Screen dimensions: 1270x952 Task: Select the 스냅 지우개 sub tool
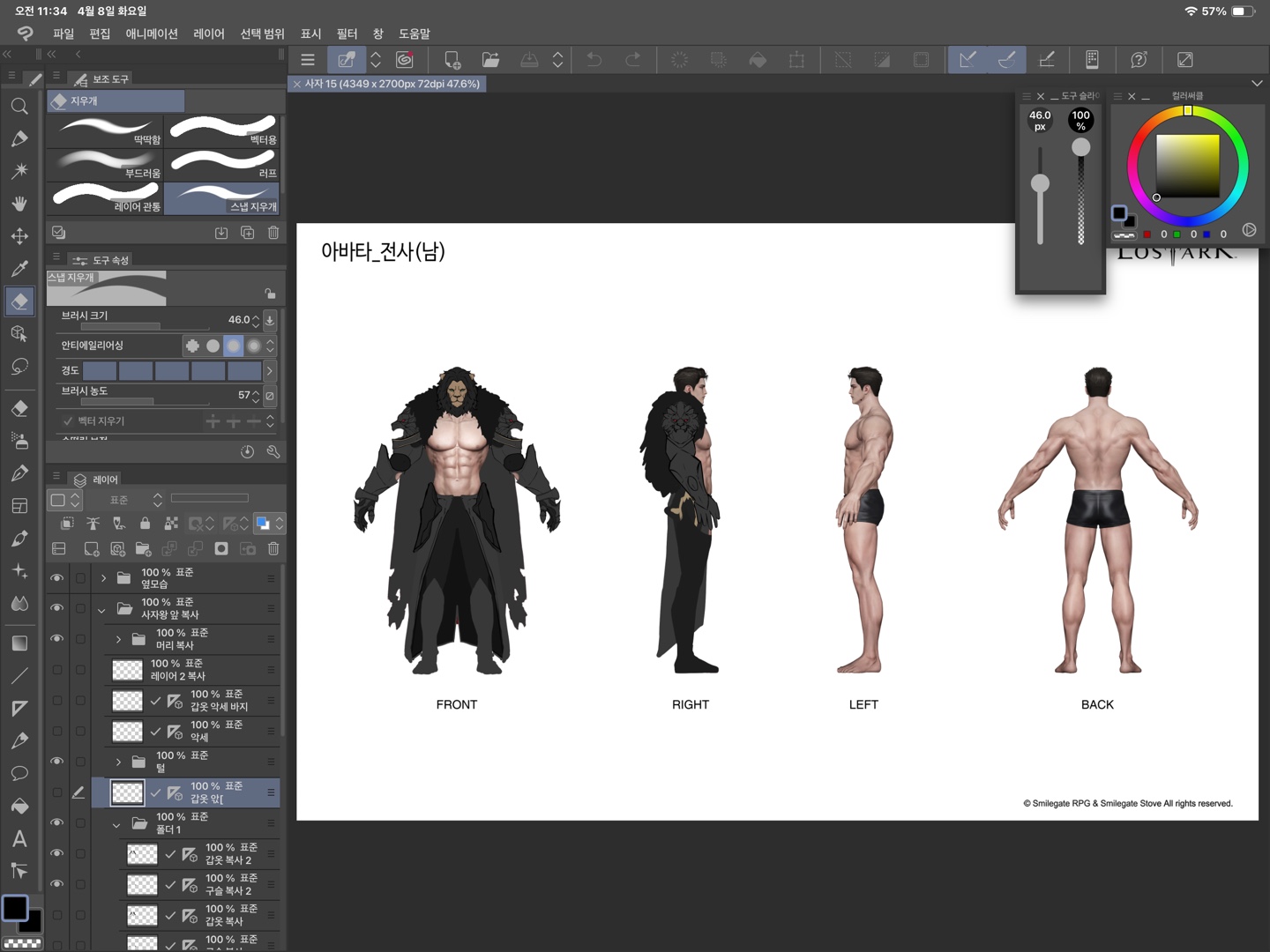coord(222,197)
